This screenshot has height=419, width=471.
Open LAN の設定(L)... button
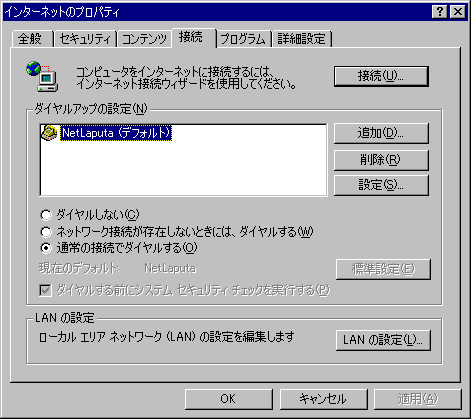coord(383,340)
